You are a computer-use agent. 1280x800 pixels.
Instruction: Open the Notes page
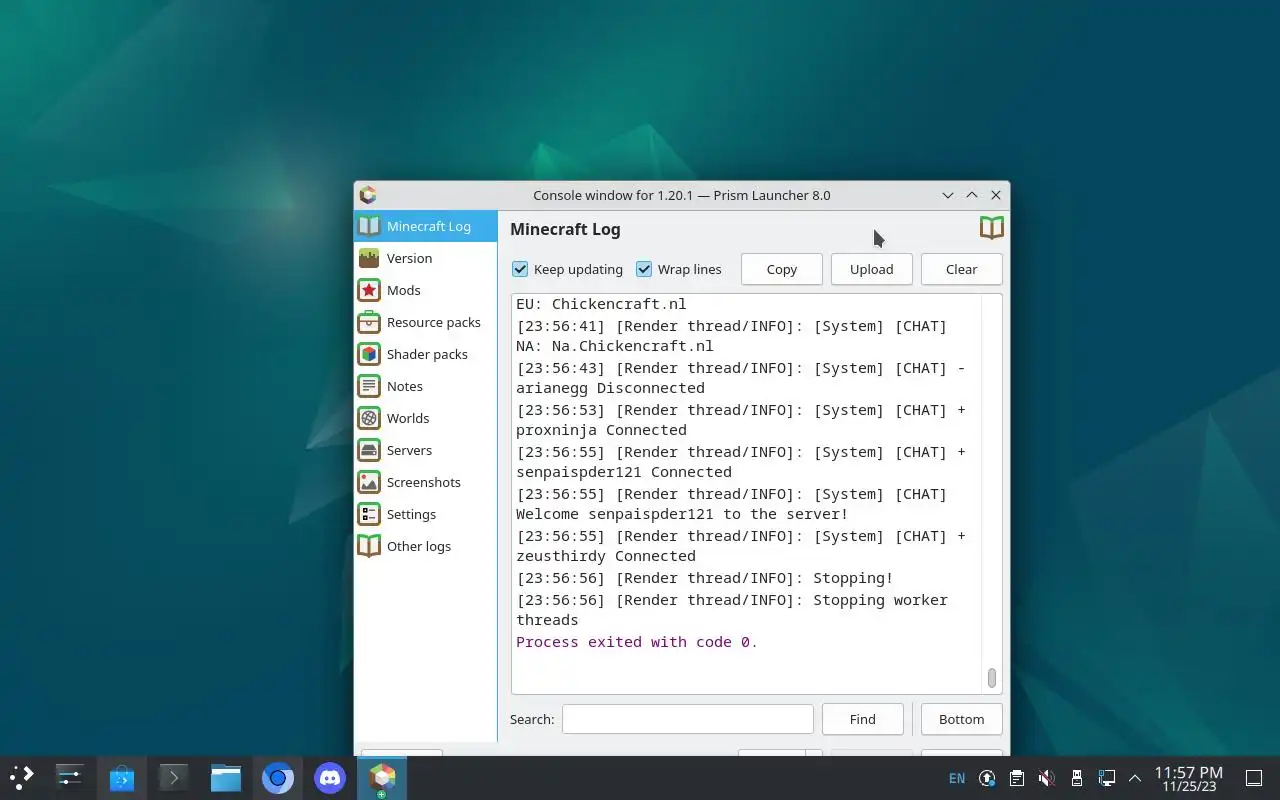click(x=425, y=386)
